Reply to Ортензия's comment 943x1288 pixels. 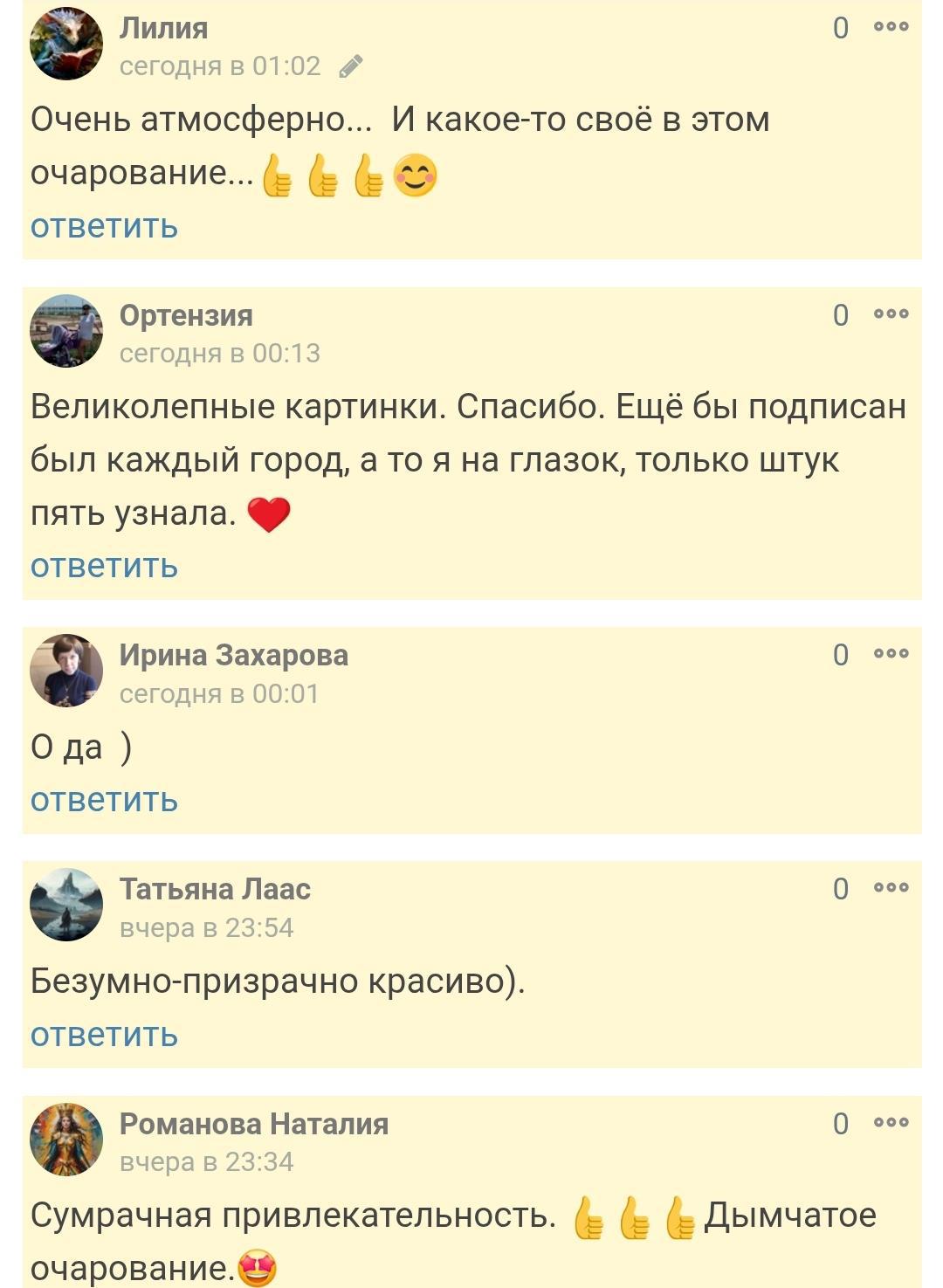[104, 566]
